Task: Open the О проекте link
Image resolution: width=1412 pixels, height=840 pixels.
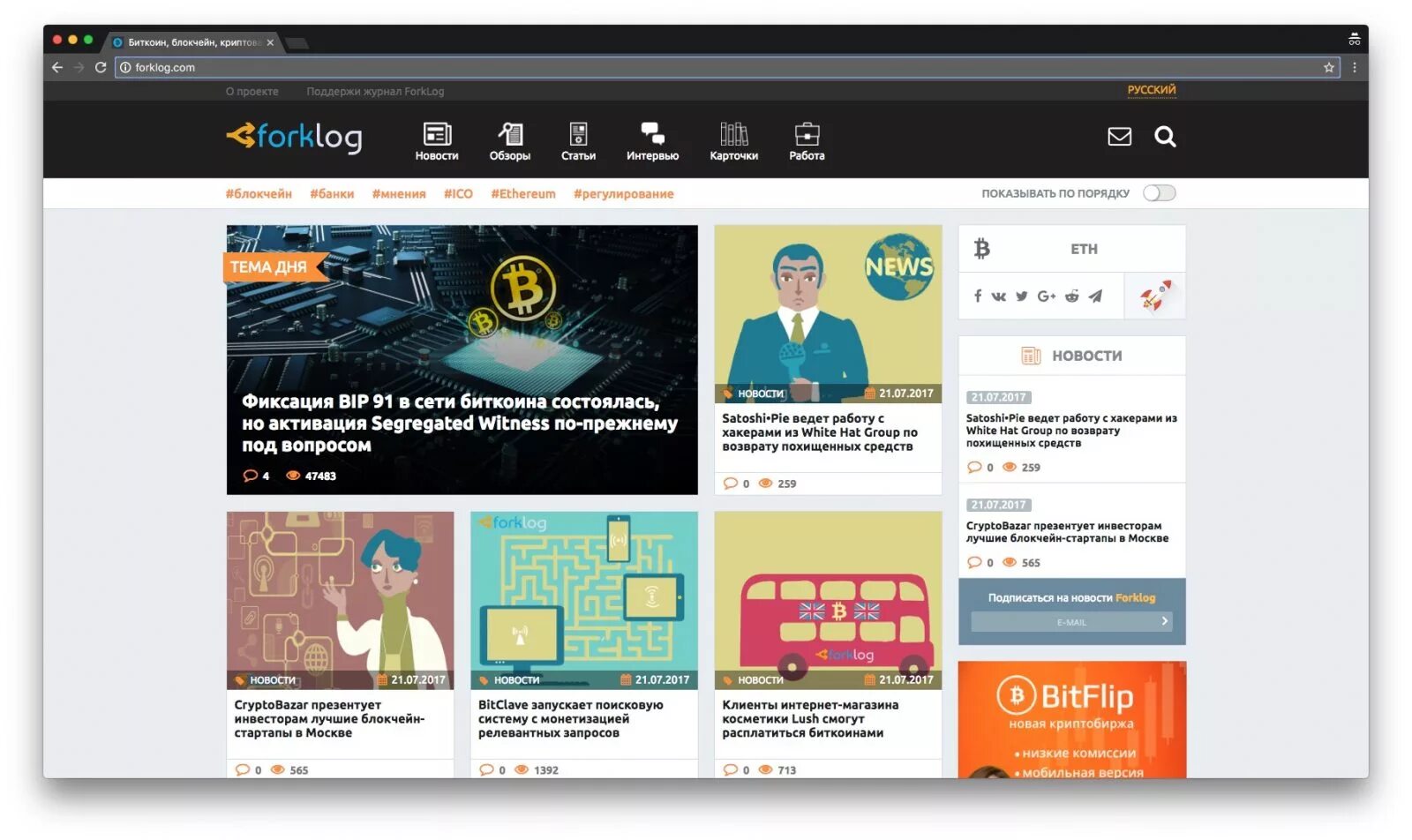Action: tap(252, 92)
